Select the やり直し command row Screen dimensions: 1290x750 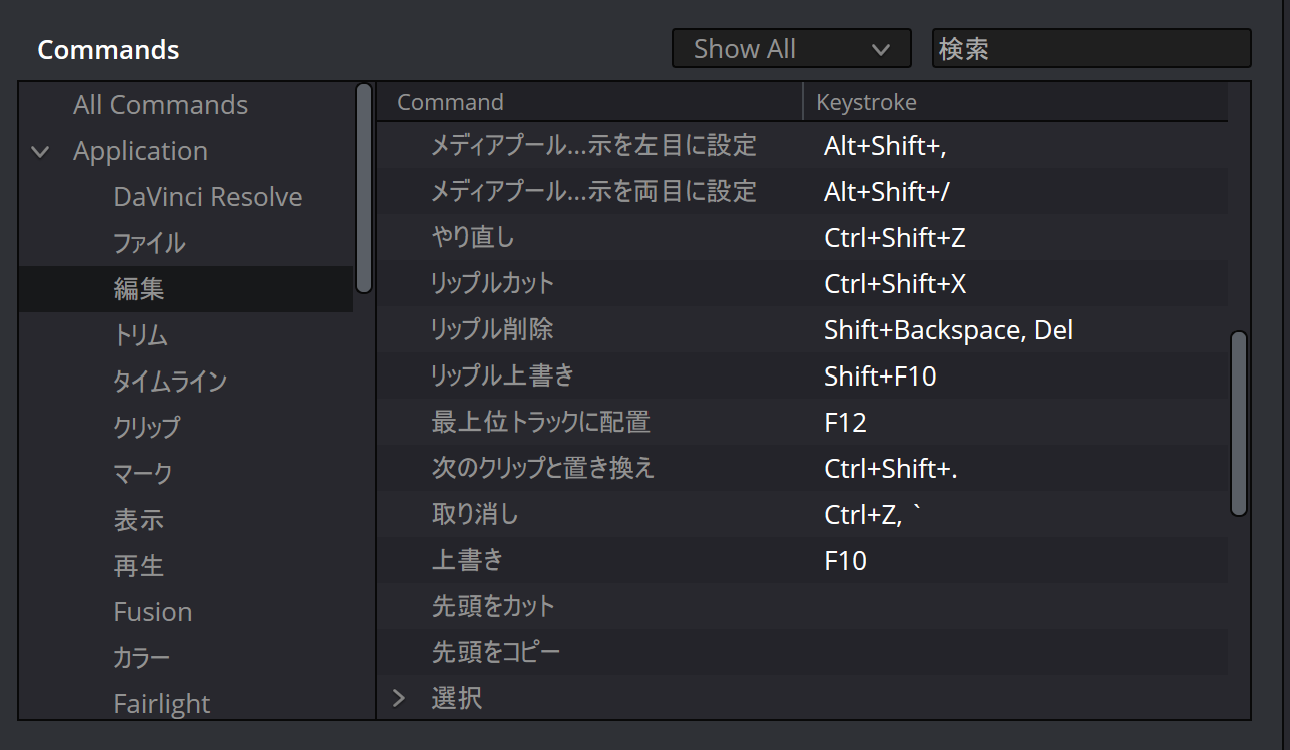[x=803, y=237]
